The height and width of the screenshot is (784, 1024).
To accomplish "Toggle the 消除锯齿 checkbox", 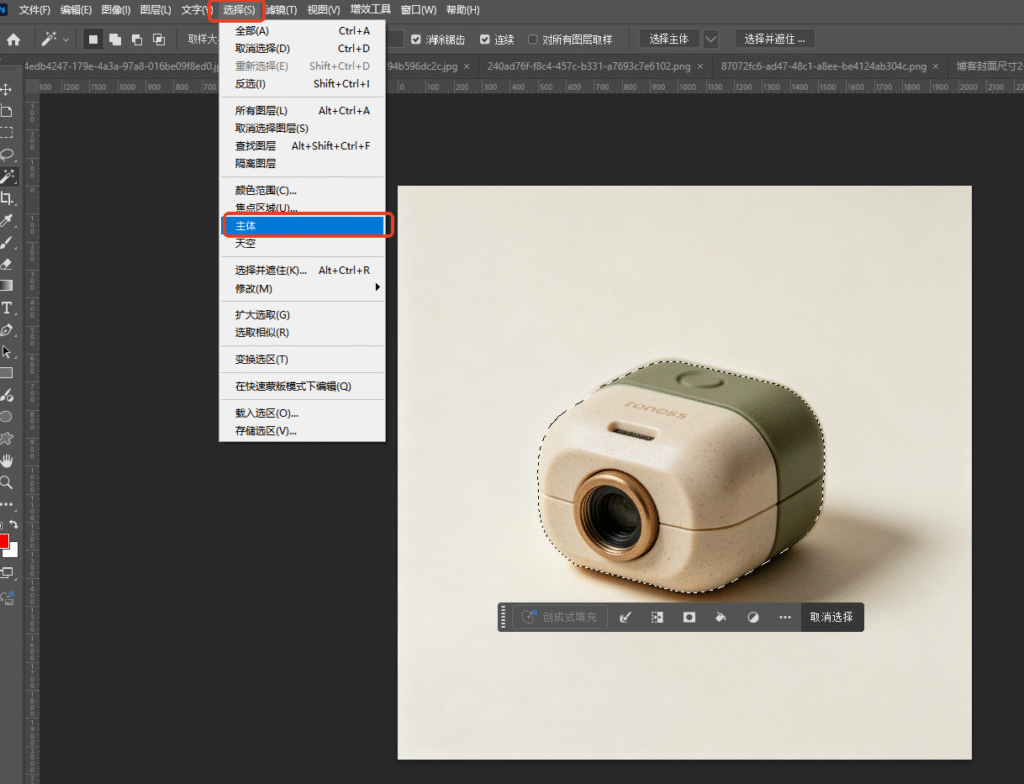I will pyautogui.click(x=416, y=40).
